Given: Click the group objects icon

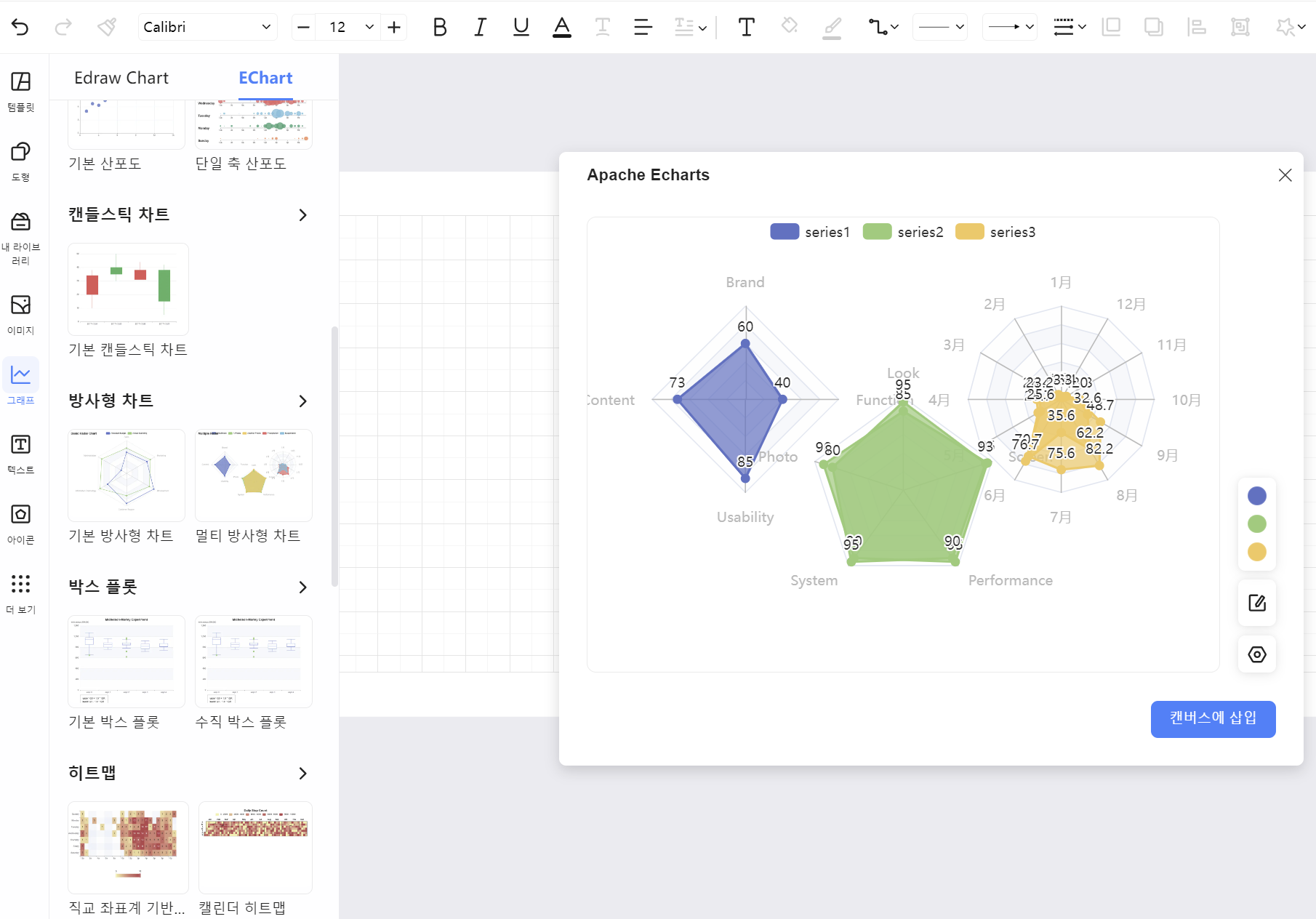Looking at the screenshot, I should pyautogui.click(x=1240, y=27).
